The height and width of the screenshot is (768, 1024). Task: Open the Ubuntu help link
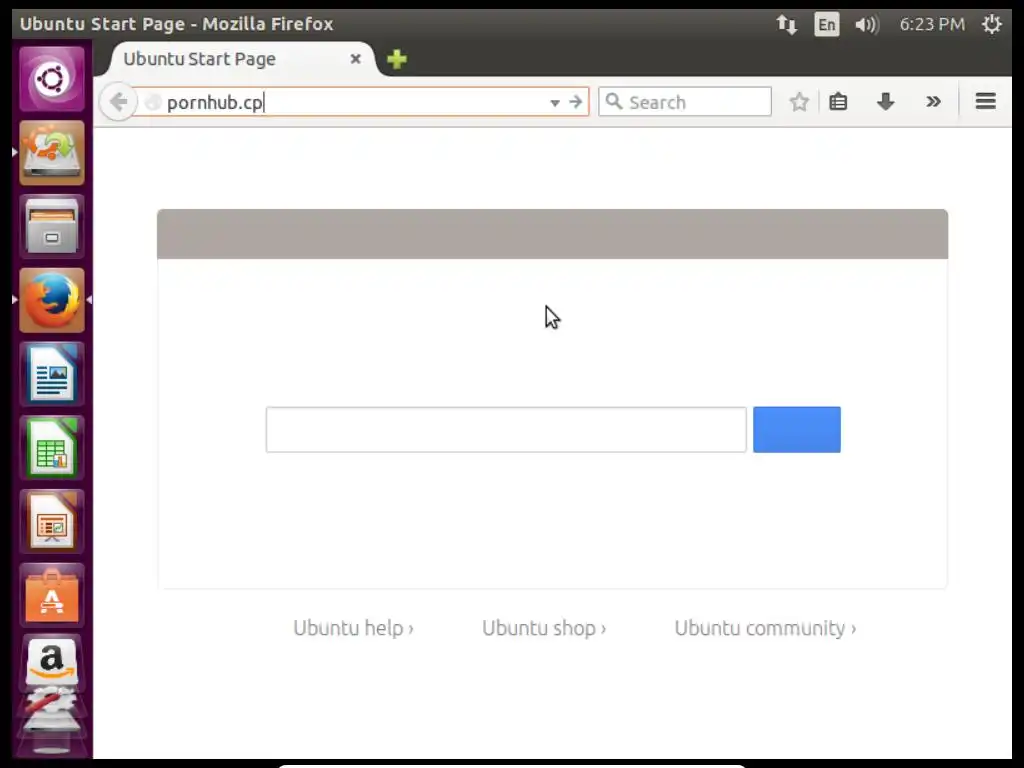point(353,628)
